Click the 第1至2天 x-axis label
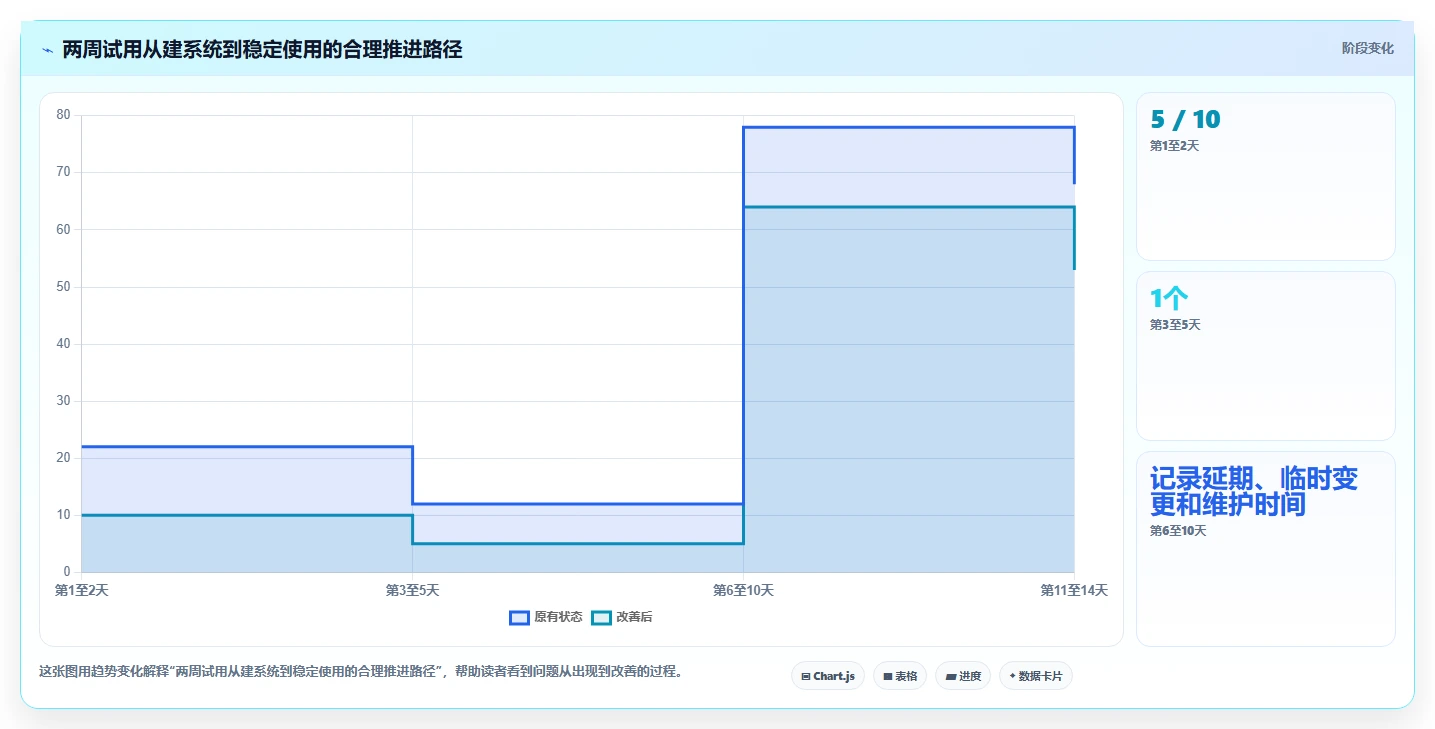This screenshot has width=1435, height=729. coord(82,591)
